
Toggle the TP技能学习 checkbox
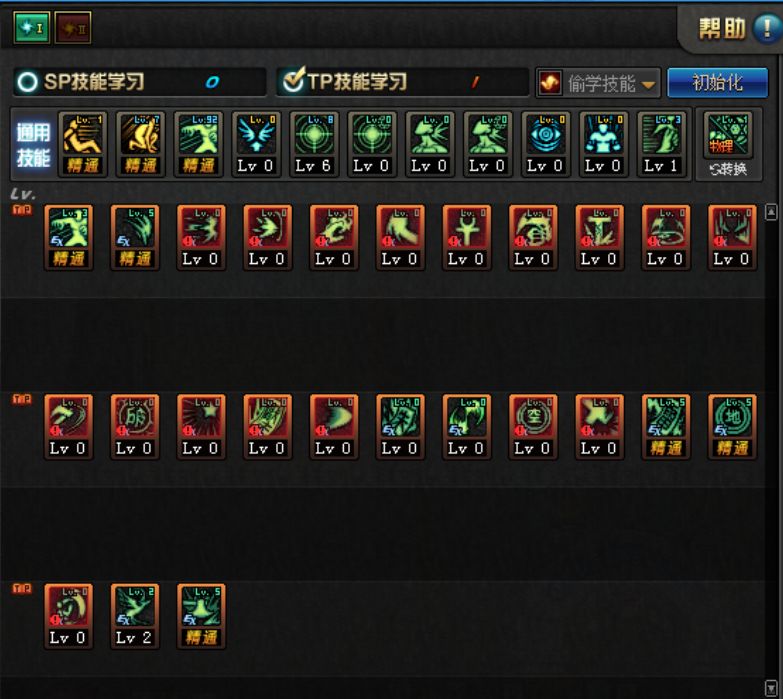click(x=293, y=81)
